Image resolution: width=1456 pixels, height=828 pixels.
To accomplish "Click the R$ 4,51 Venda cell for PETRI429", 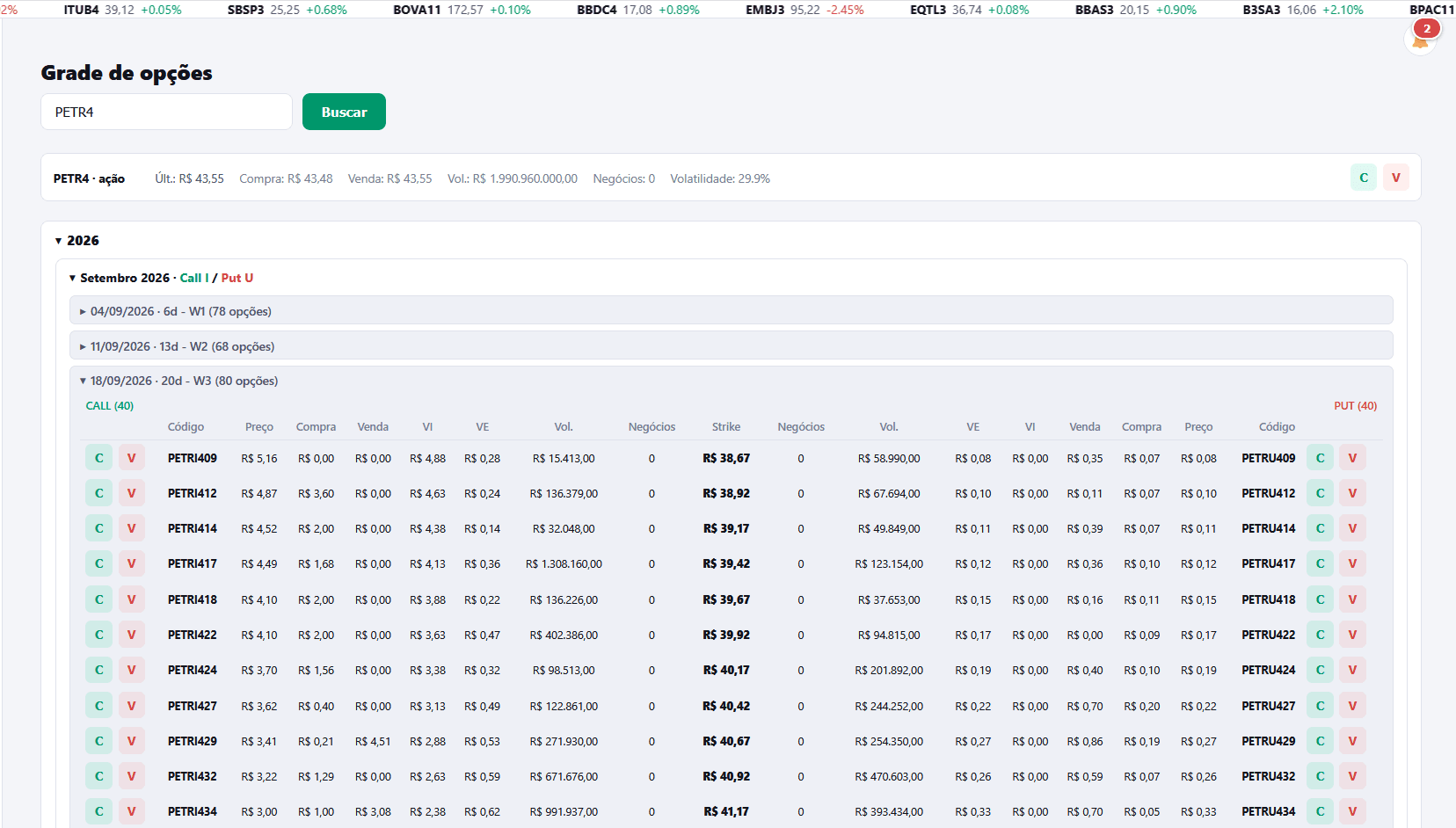I will 373,741.
